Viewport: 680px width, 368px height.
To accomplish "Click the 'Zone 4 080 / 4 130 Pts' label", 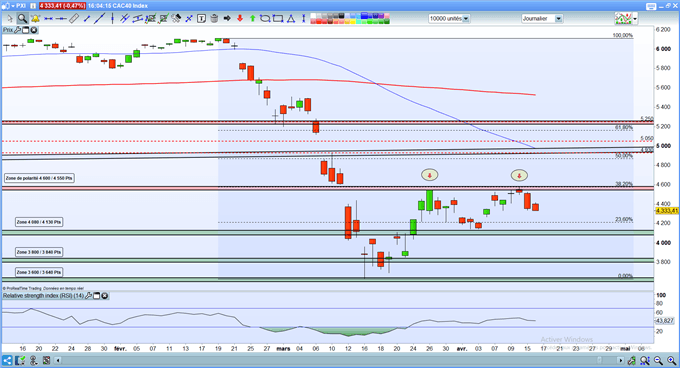I will 39,222.
